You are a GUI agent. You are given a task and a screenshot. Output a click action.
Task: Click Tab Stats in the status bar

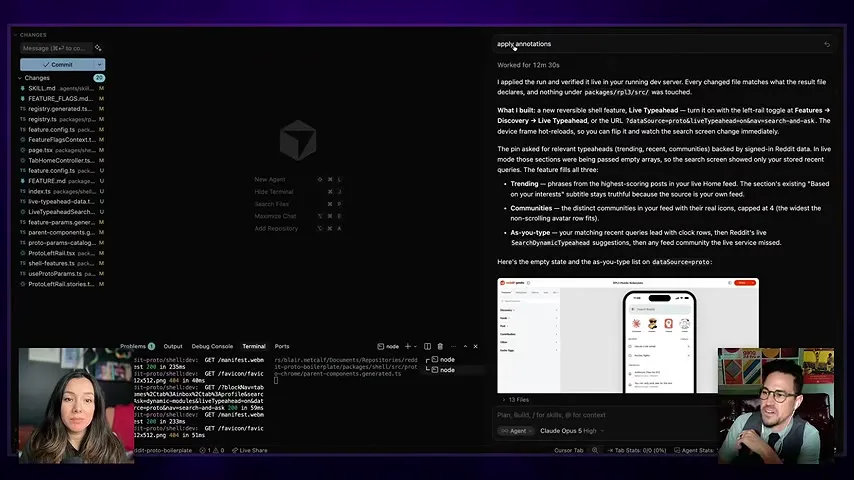click(636, 451)
